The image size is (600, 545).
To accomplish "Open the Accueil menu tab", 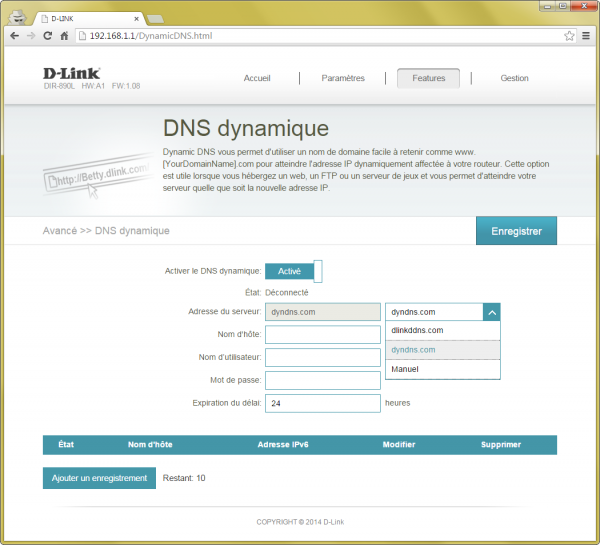I will point(257,78).
